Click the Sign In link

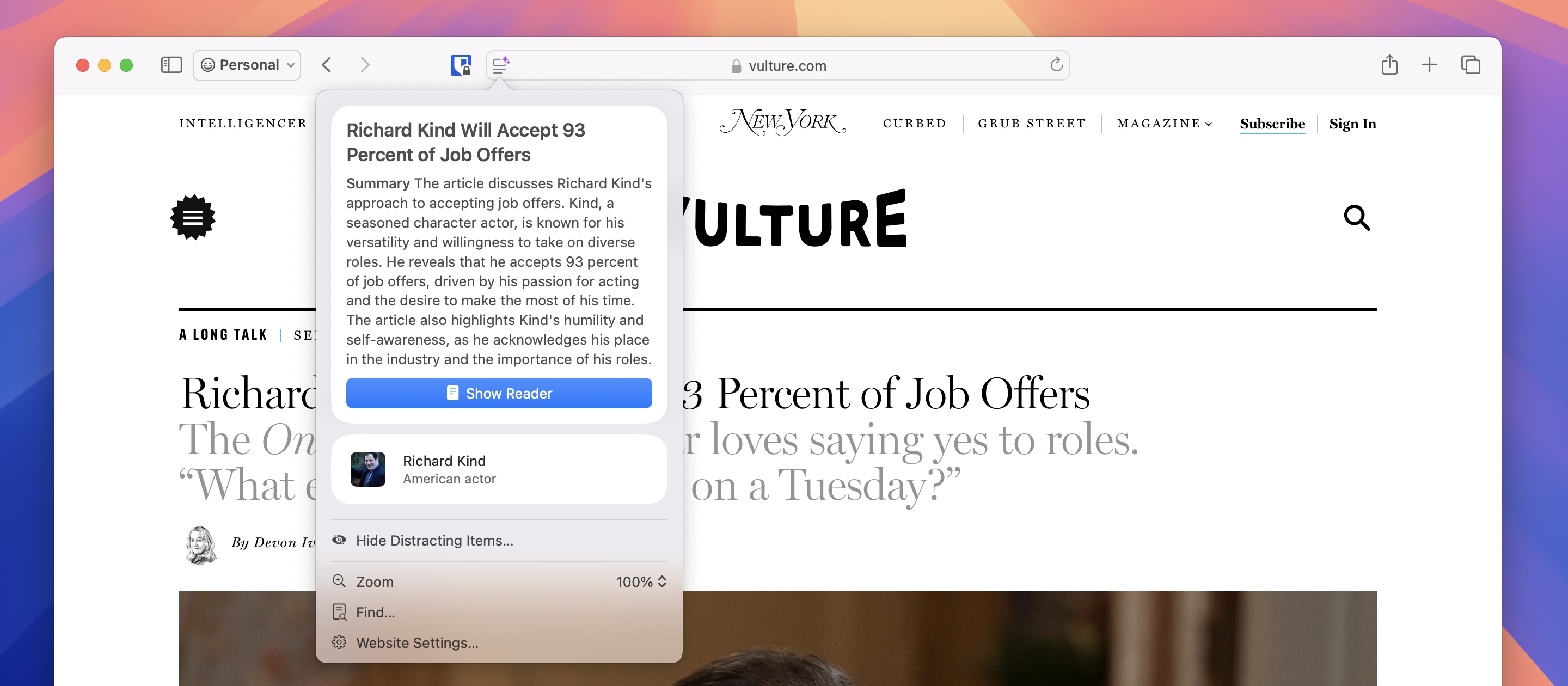pyautogui.click(x=1352, y=124)
